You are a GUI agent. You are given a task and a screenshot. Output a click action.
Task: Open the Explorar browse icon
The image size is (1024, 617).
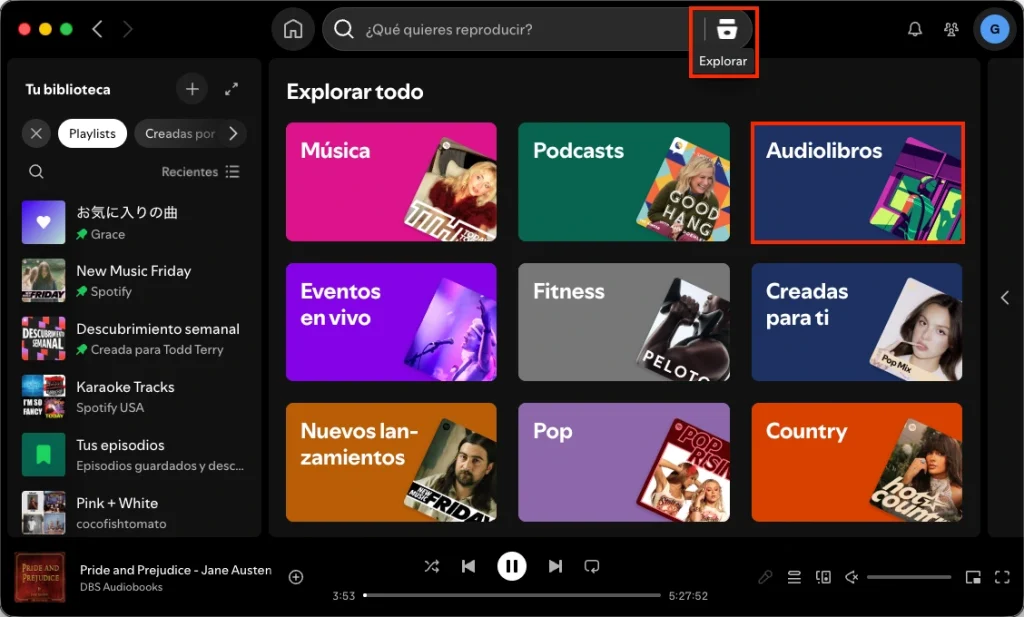727,29
